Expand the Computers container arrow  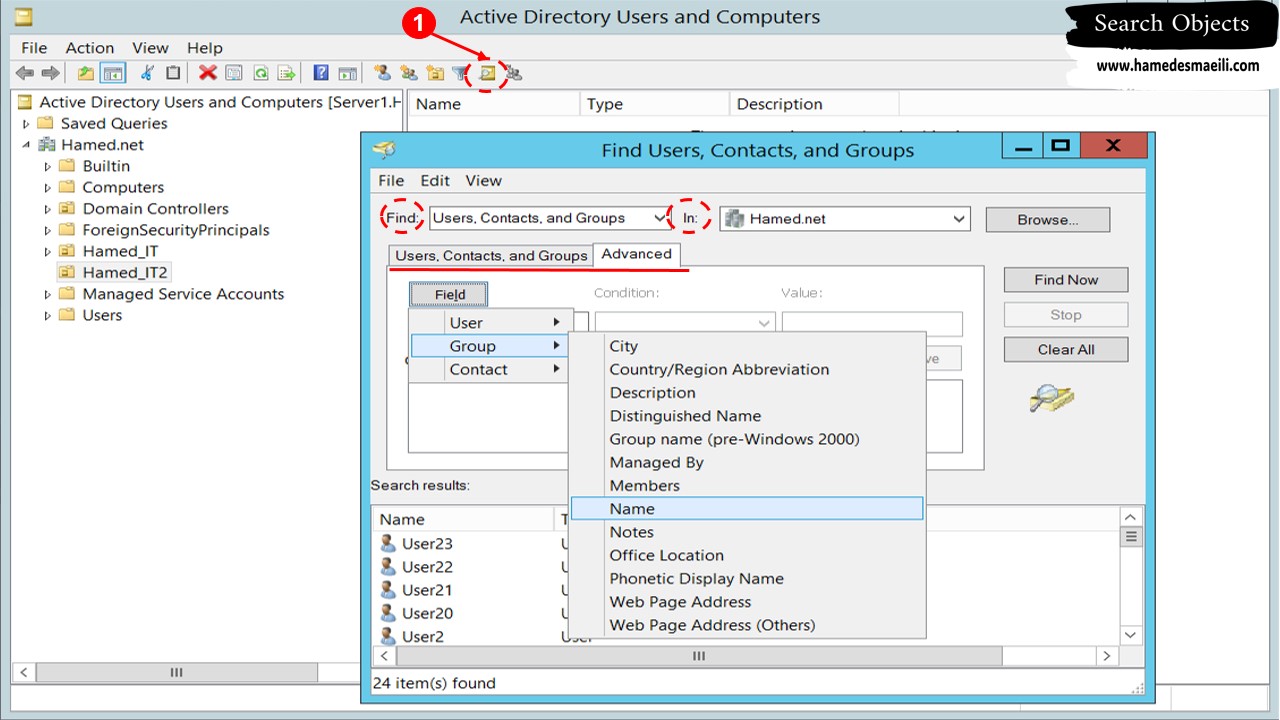(48, 187)
